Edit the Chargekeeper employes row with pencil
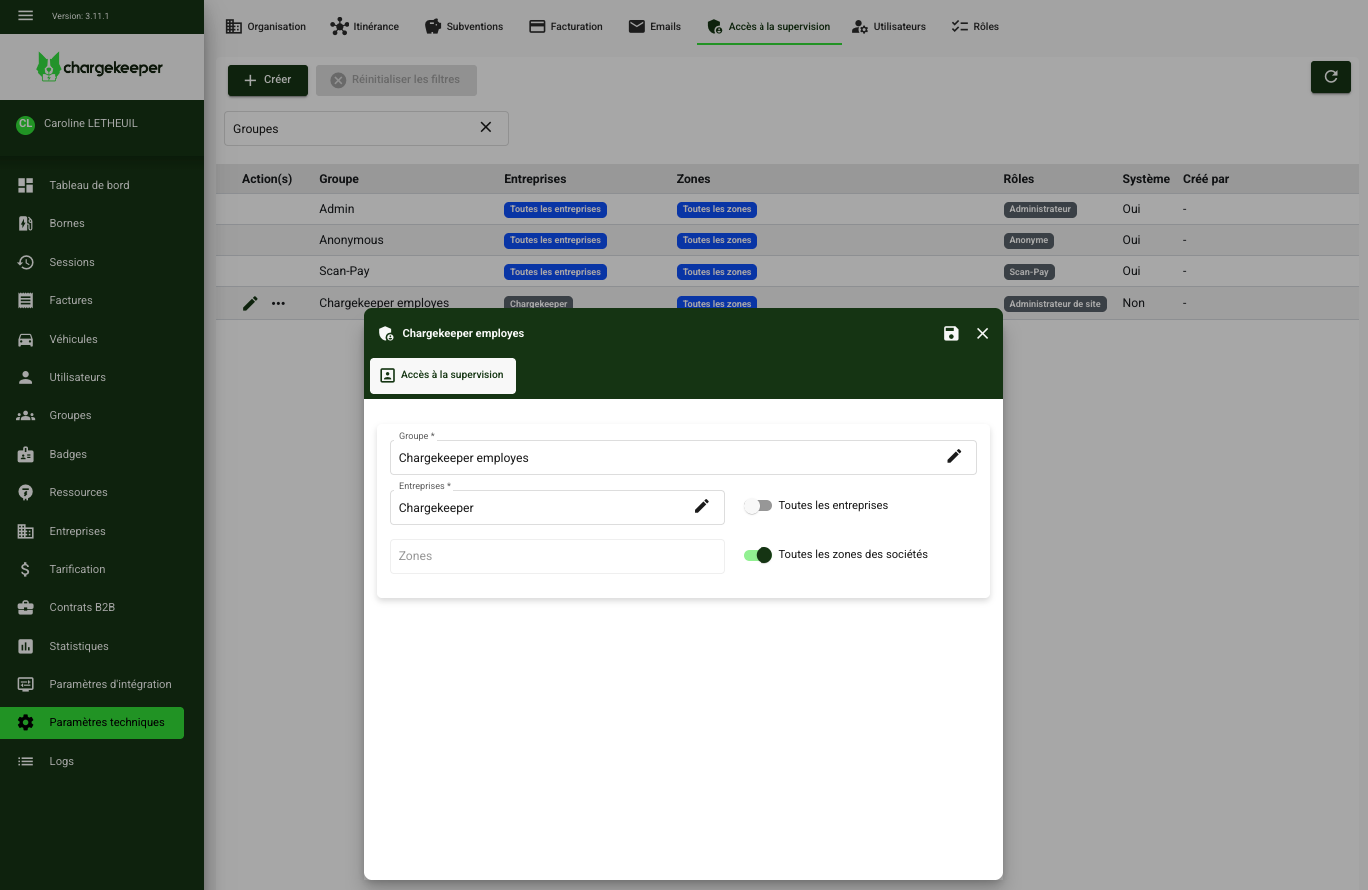 coord(250,303)
